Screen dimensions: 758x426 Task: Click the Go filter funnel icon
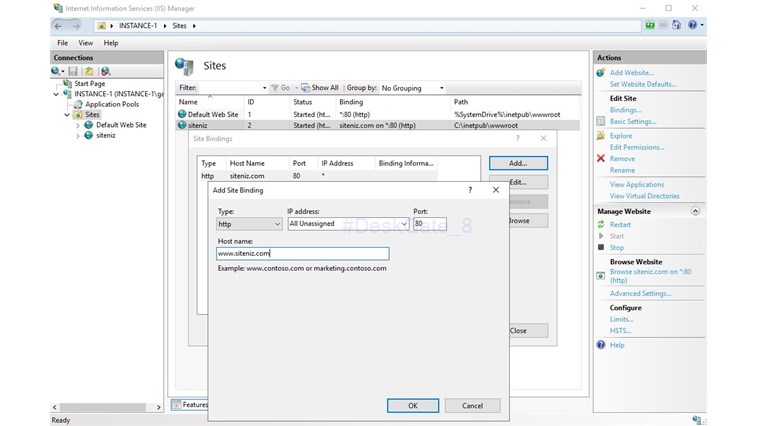[x=275, y=88]
